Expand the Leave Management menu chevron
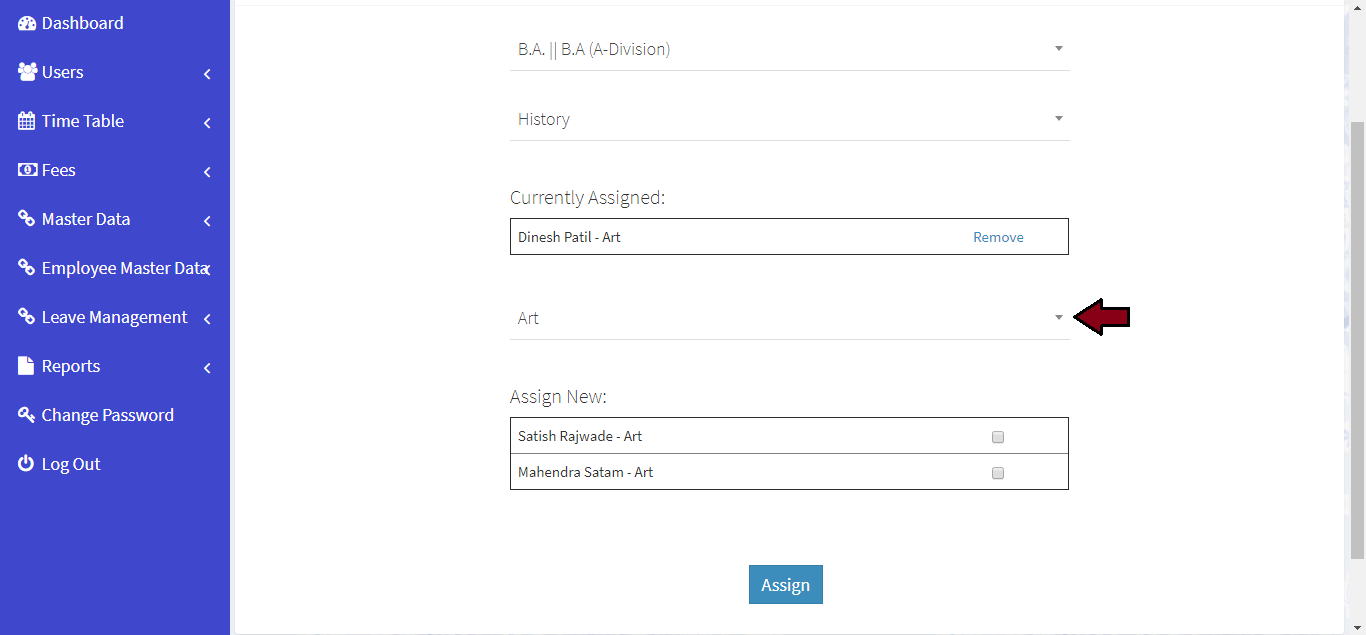This screenshot has height=635, width=1366. [x=207, y=319]
